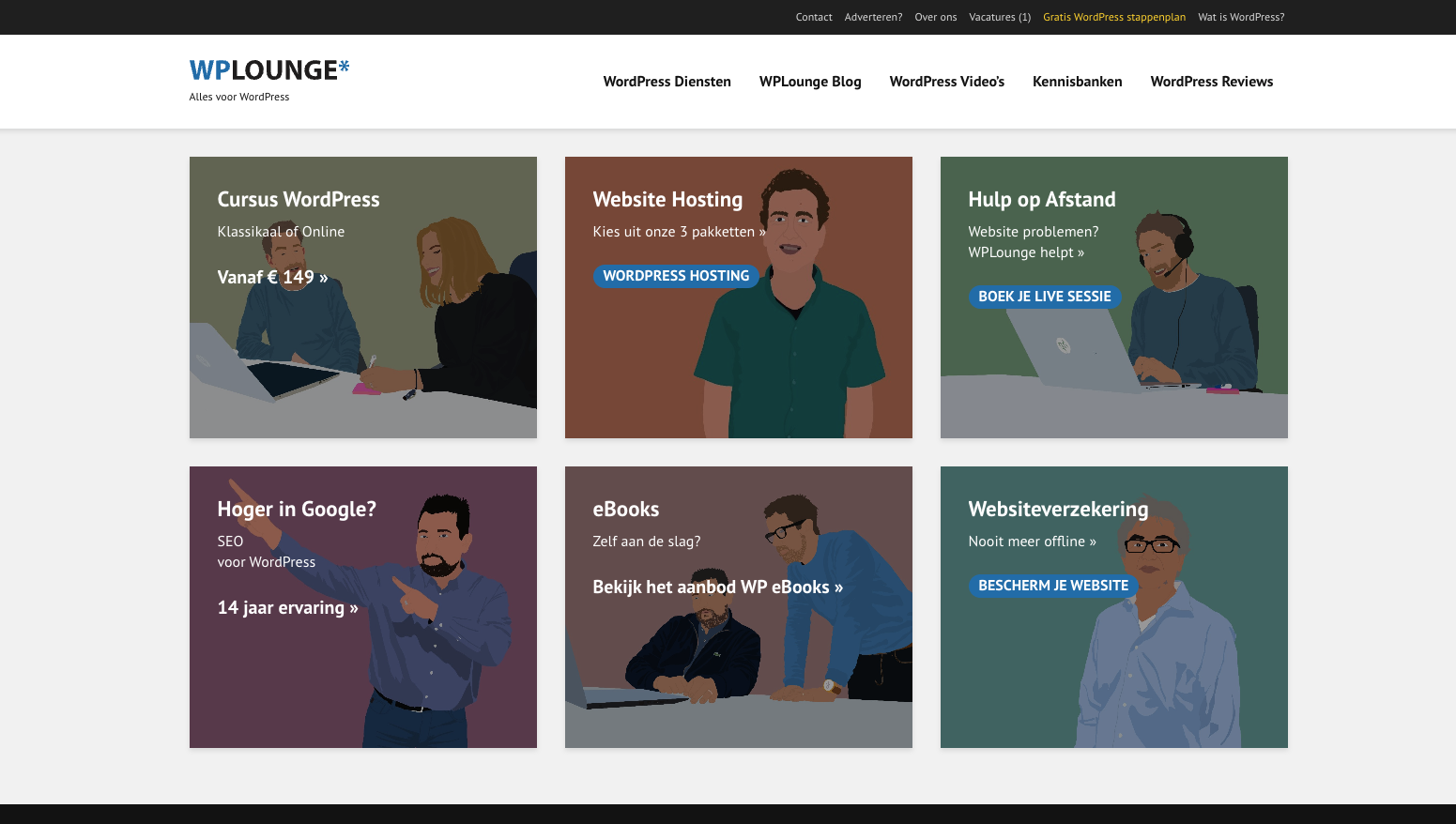The image size is (1456, 824).
Task: Go to Over ons page
Action: click(x=936, y=17)
